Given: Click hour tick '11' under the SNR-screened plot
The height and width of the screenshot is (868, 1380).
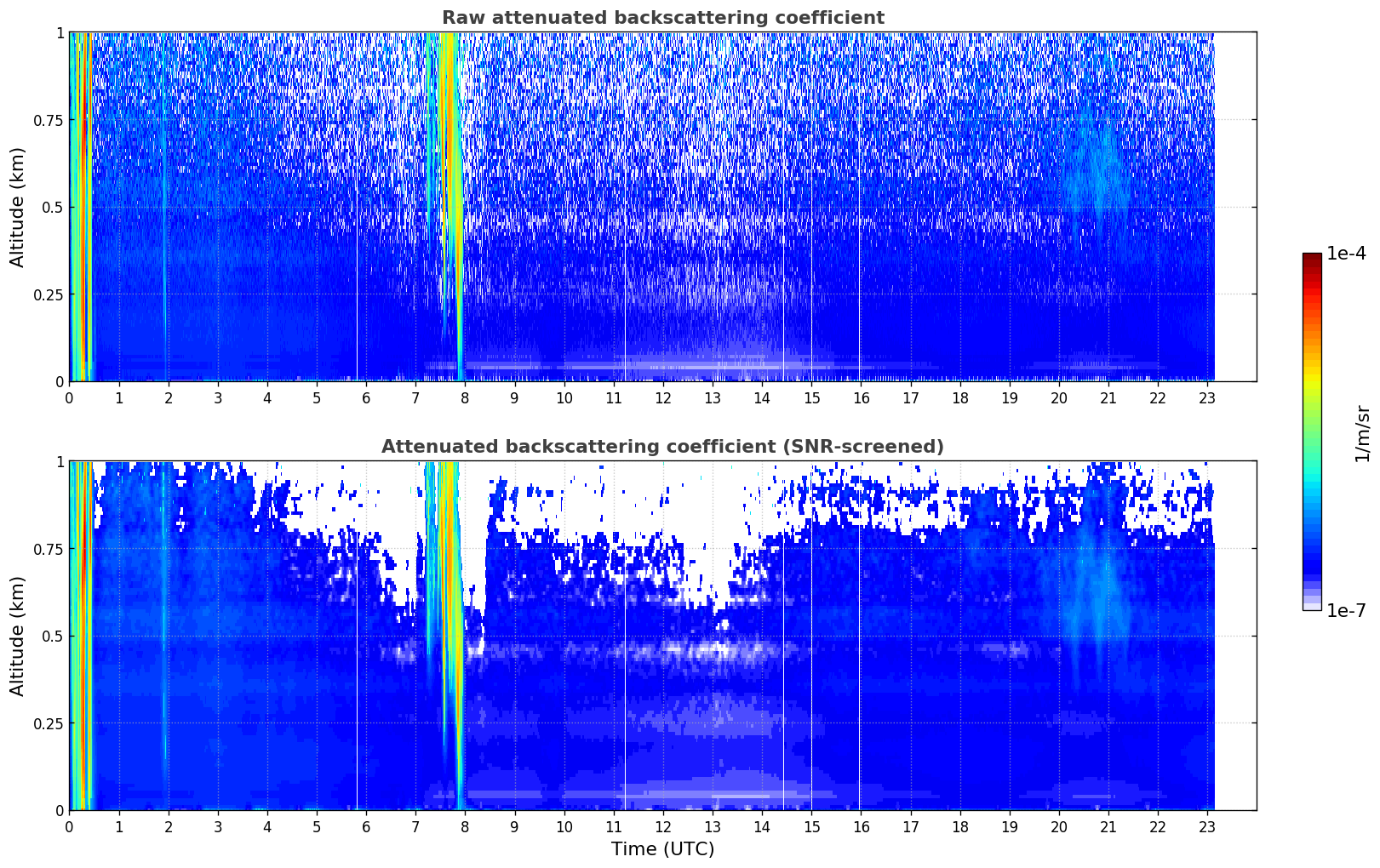Looking at the screenshot, I should [x=613, y=826].
